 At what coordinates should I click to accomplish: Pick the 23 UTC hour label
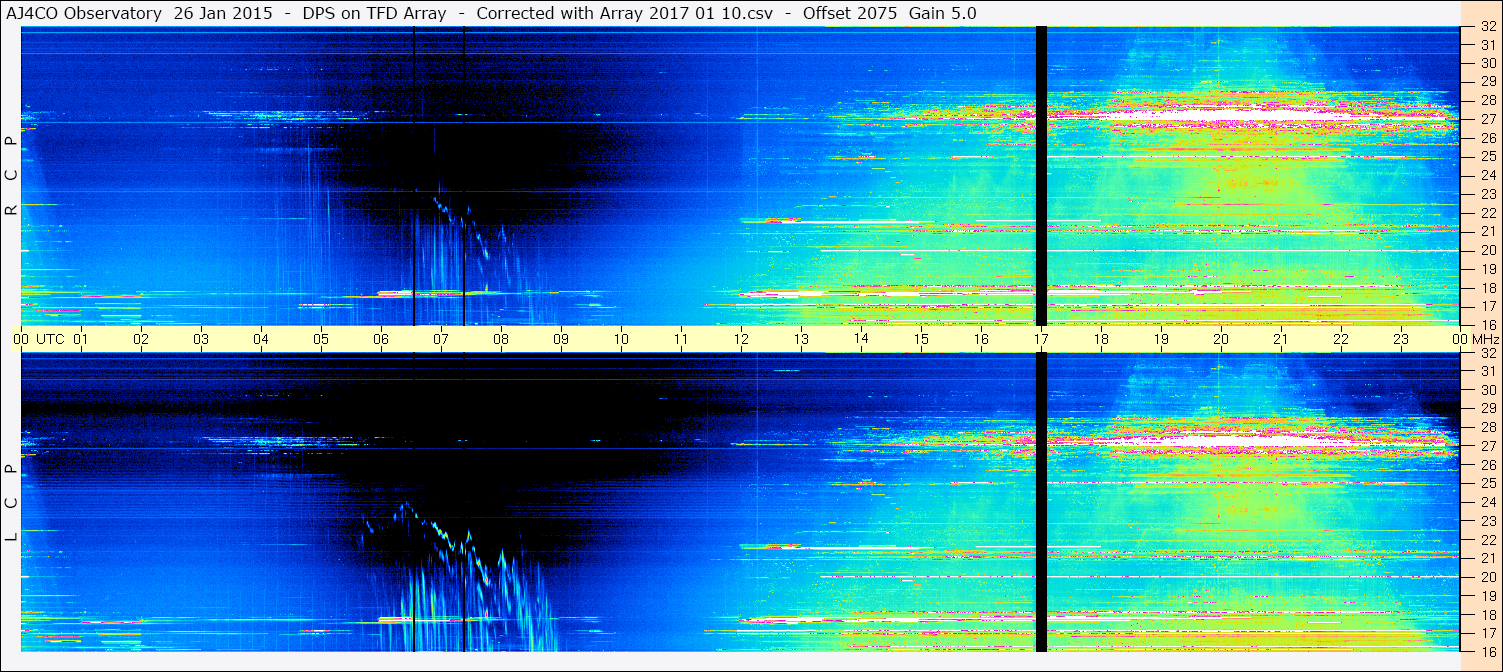click(1401, 339)
